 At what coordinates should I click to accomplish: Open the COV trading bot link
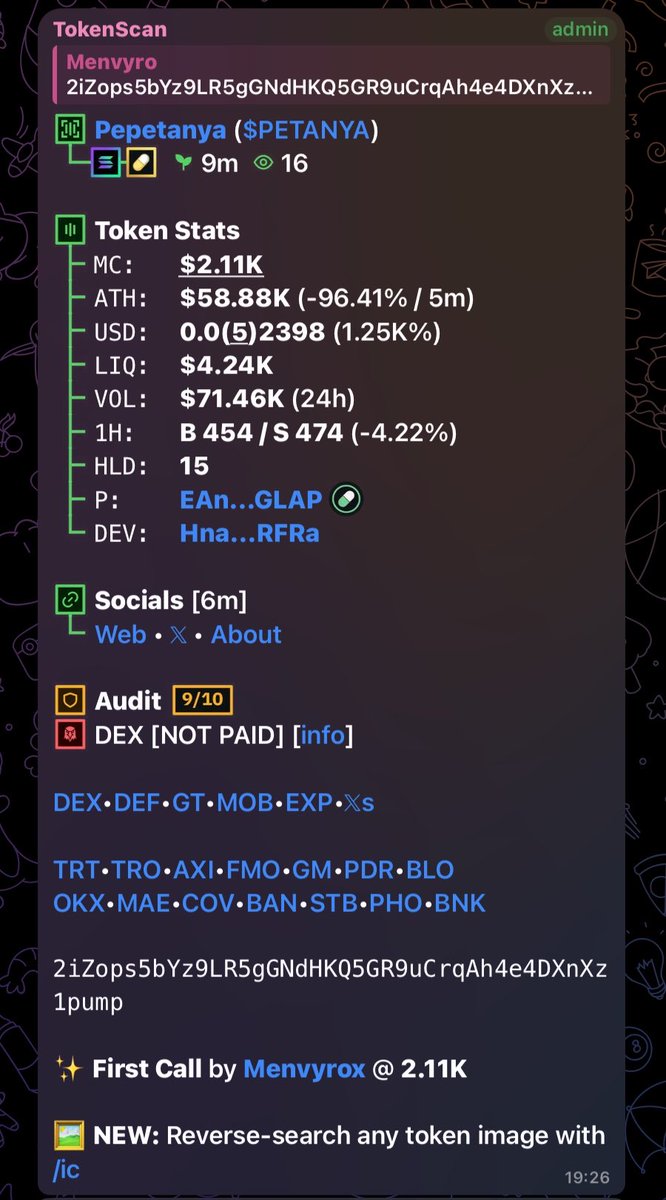208,903
